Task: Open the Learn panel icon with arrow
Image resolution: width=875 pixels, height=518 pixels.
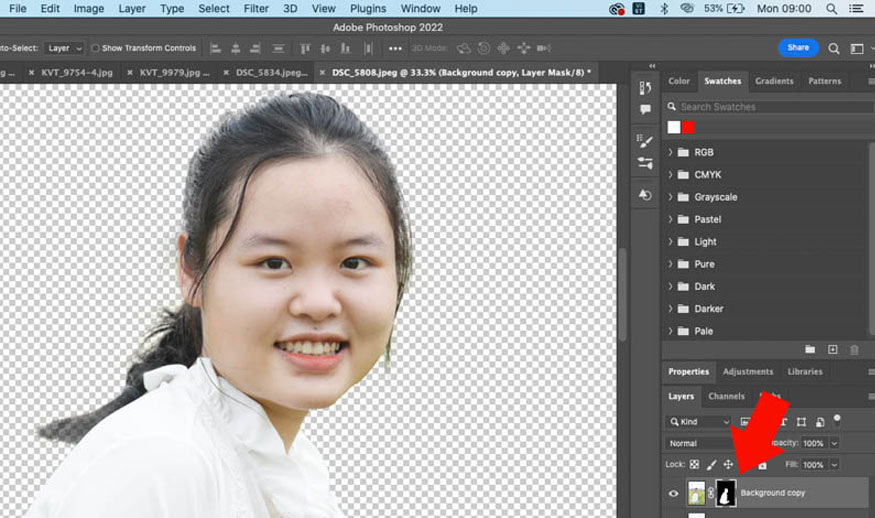Action: pos(645,195)
